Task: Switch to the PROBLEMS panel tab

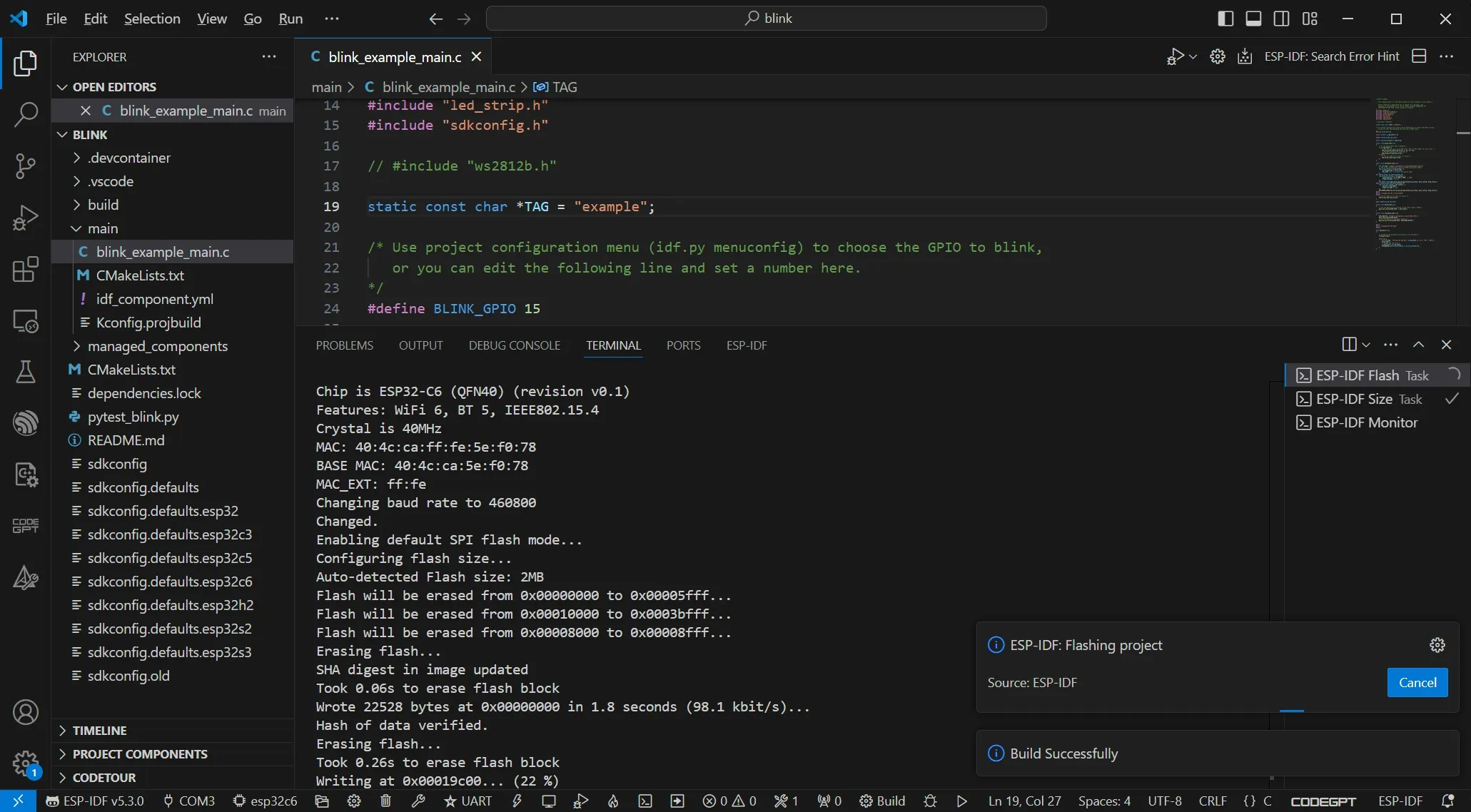Action: coord(344,345)
